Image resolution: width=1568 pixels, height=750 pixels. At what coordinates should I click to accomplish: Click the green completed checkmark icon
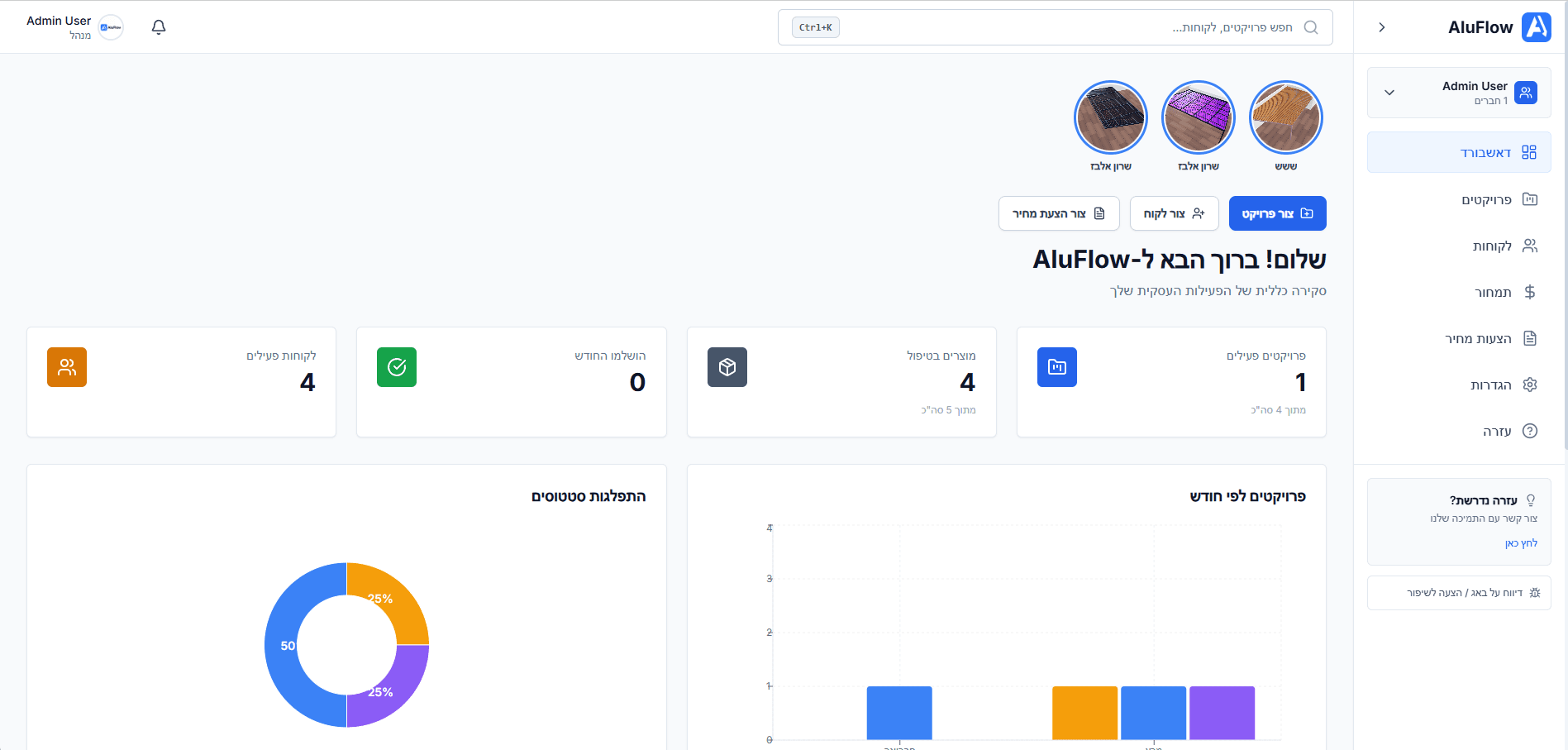(397, 367)
